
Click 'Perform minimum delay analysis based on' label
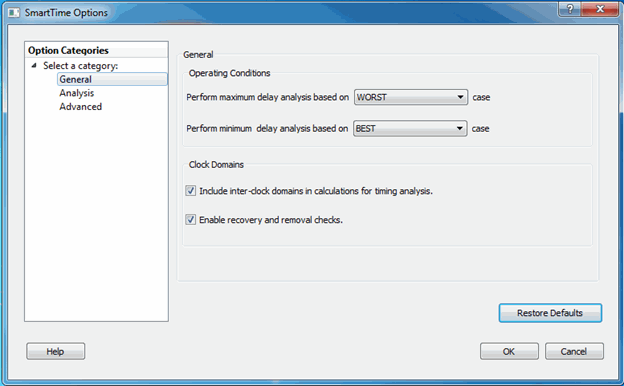tap(267, 129)
